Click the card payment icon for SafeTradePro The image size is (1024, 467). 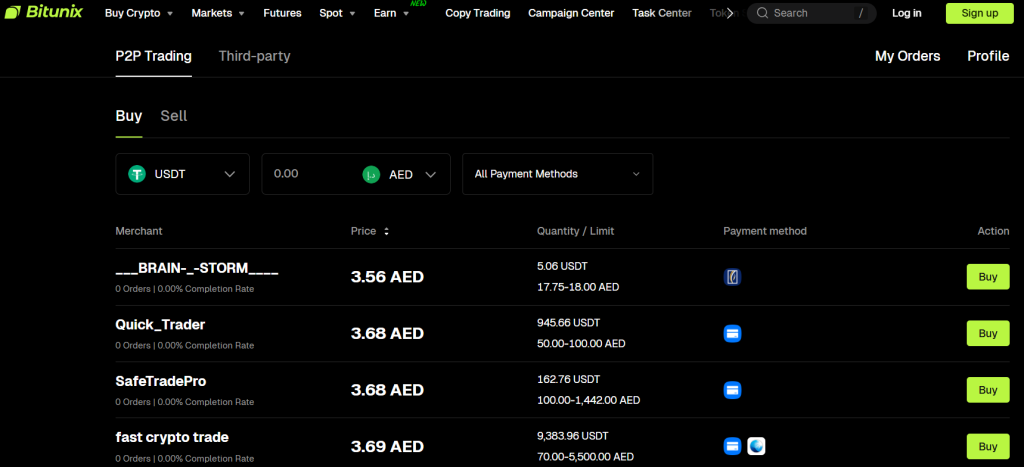click(x=733, y=391)
